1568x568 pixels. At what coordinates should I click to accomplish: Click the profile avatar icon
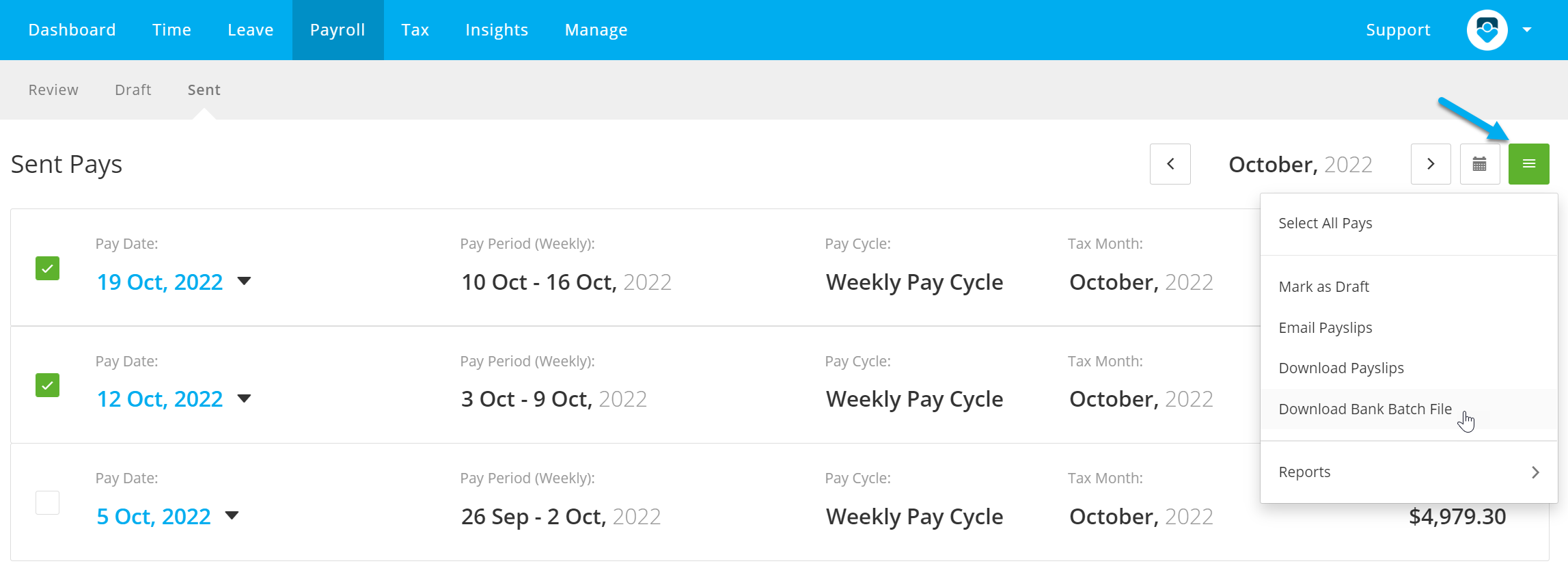1487,30
